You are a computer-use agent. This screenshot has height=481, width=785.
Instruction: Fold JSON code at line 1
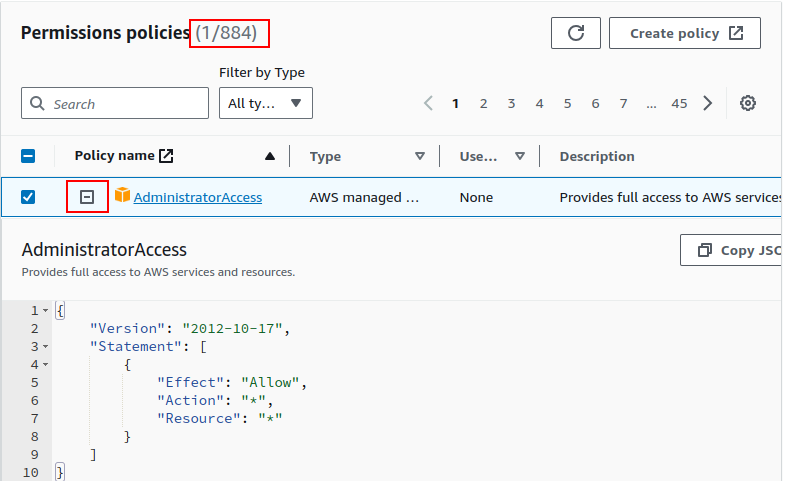pos(46,311)
